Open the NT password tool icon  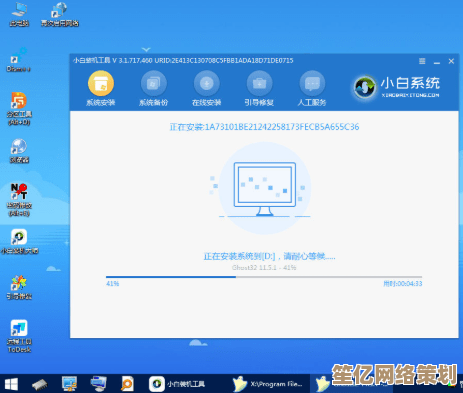click(19, 200)
